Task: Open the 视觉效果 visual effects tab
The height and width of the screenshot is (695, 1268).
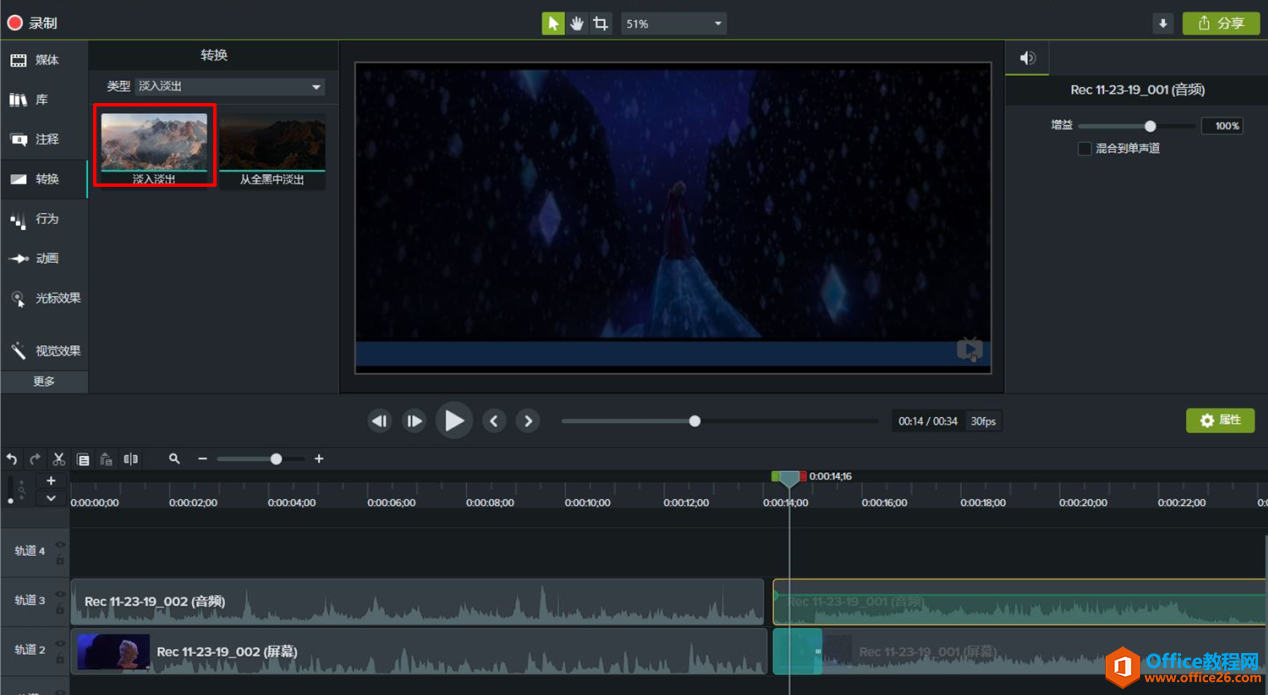Action: 44,351
